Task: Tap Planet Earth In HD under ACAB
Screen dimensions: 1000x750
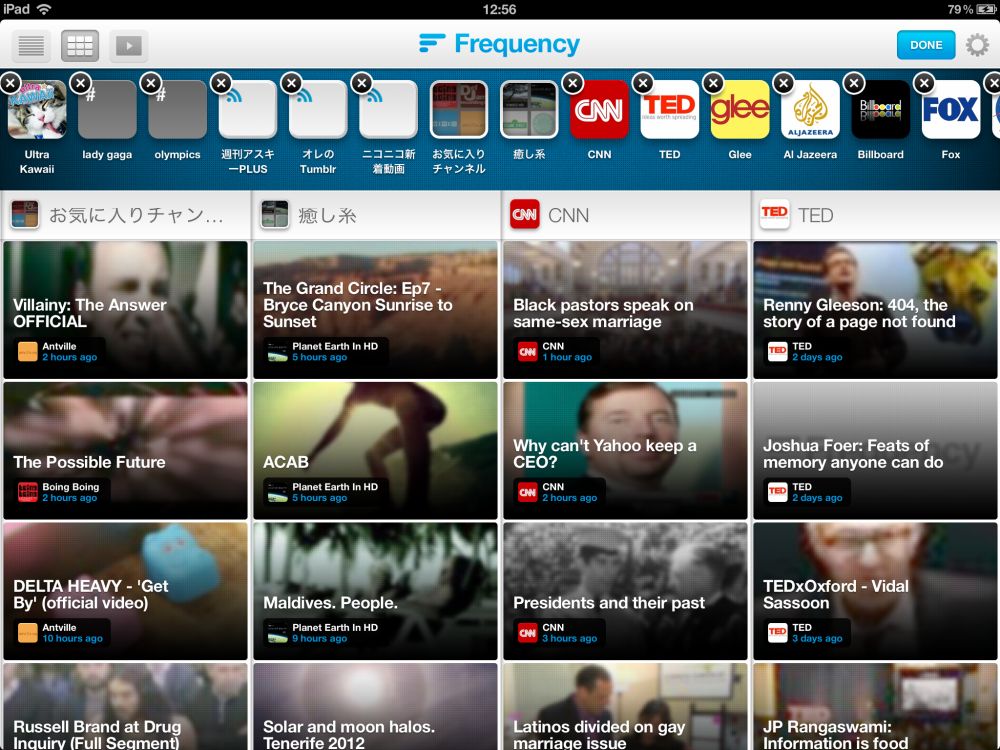Action: (326, 492)
